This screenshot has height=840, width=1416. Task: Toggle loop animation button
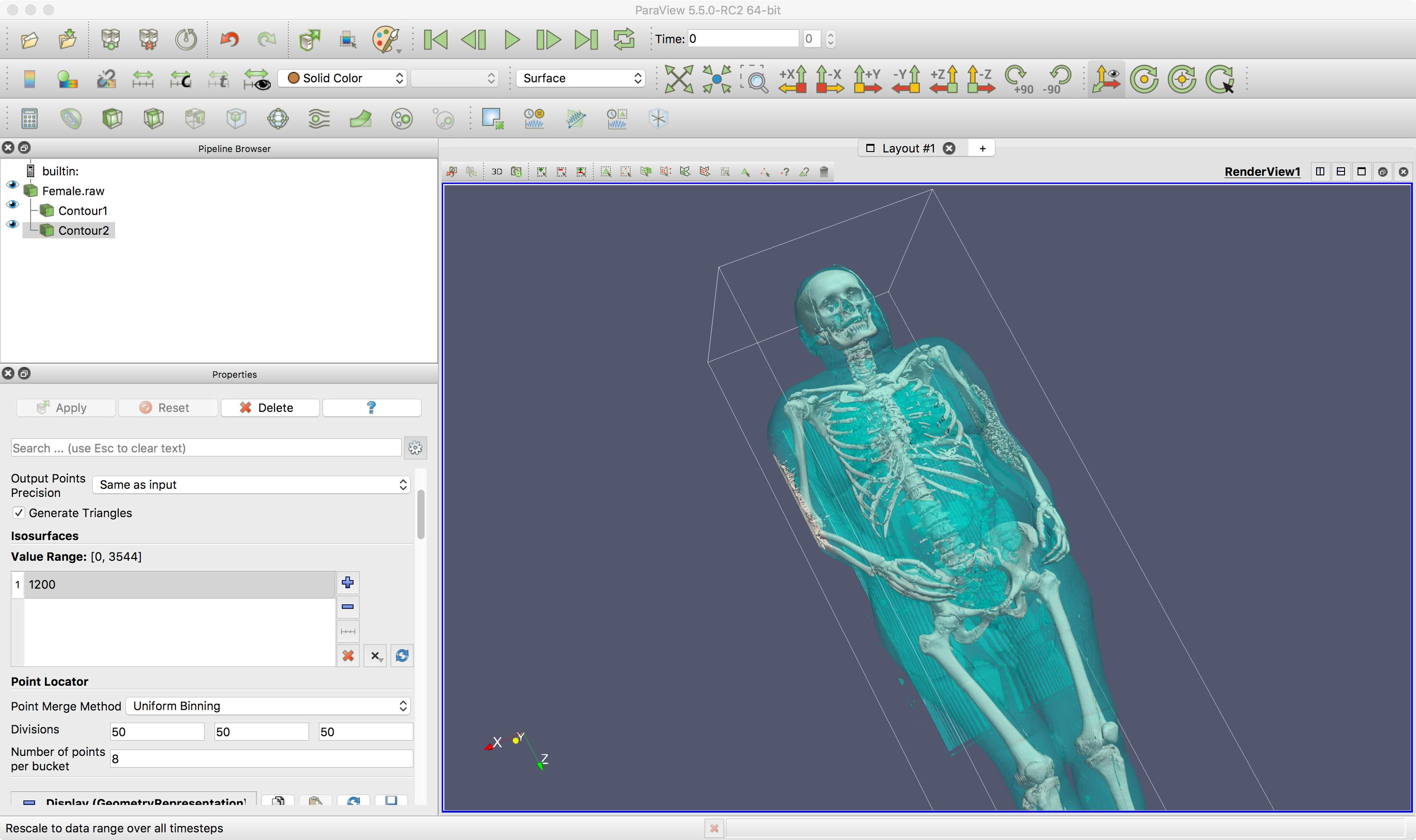tap(624, 40)
